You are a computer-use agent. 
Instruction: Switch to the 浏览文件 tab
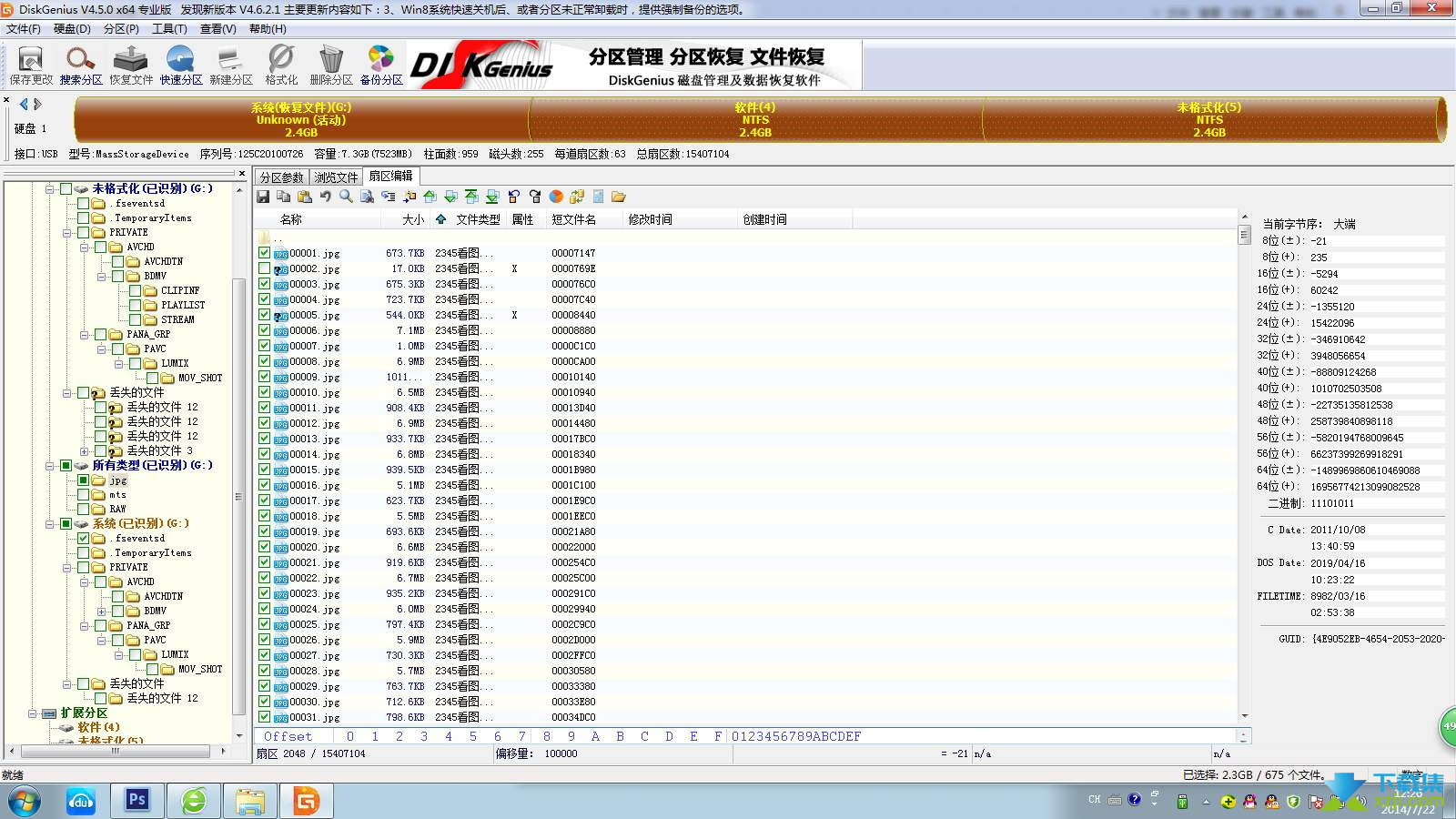(x=337, y=177)
